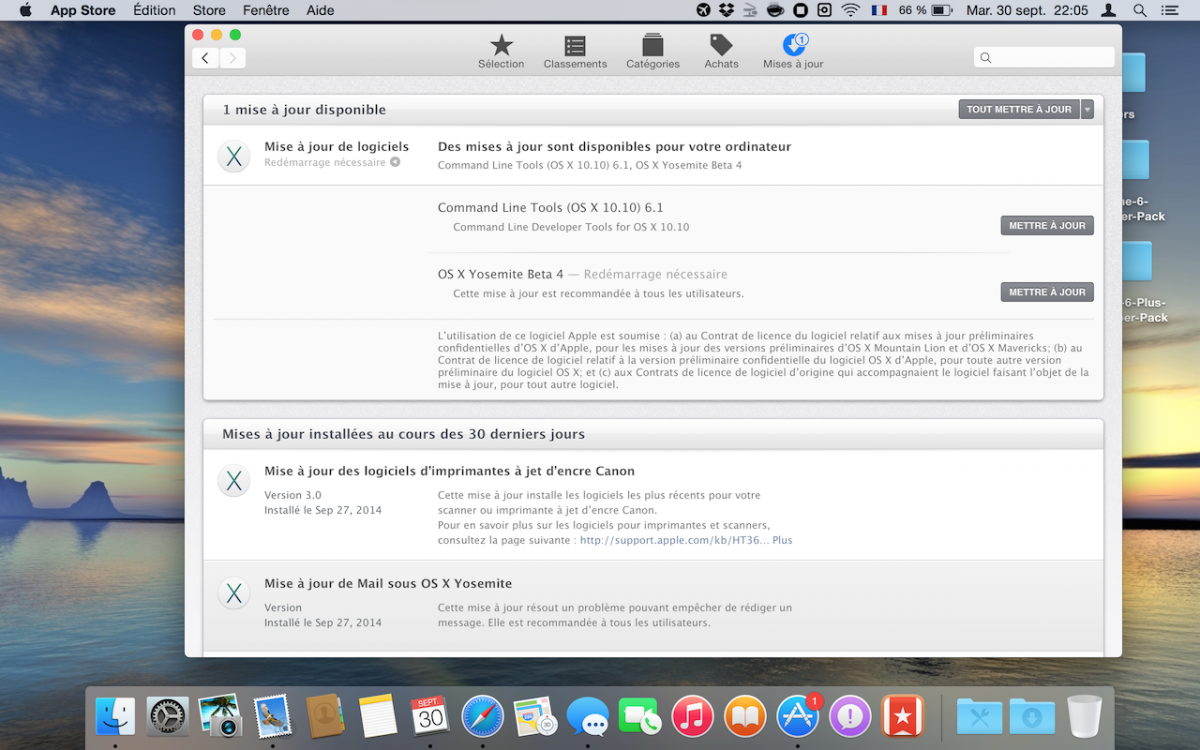Viewport: 1200px width, 750px height.
Task: Open the Dropbox menu bar icon
Action: click(727, 10)
